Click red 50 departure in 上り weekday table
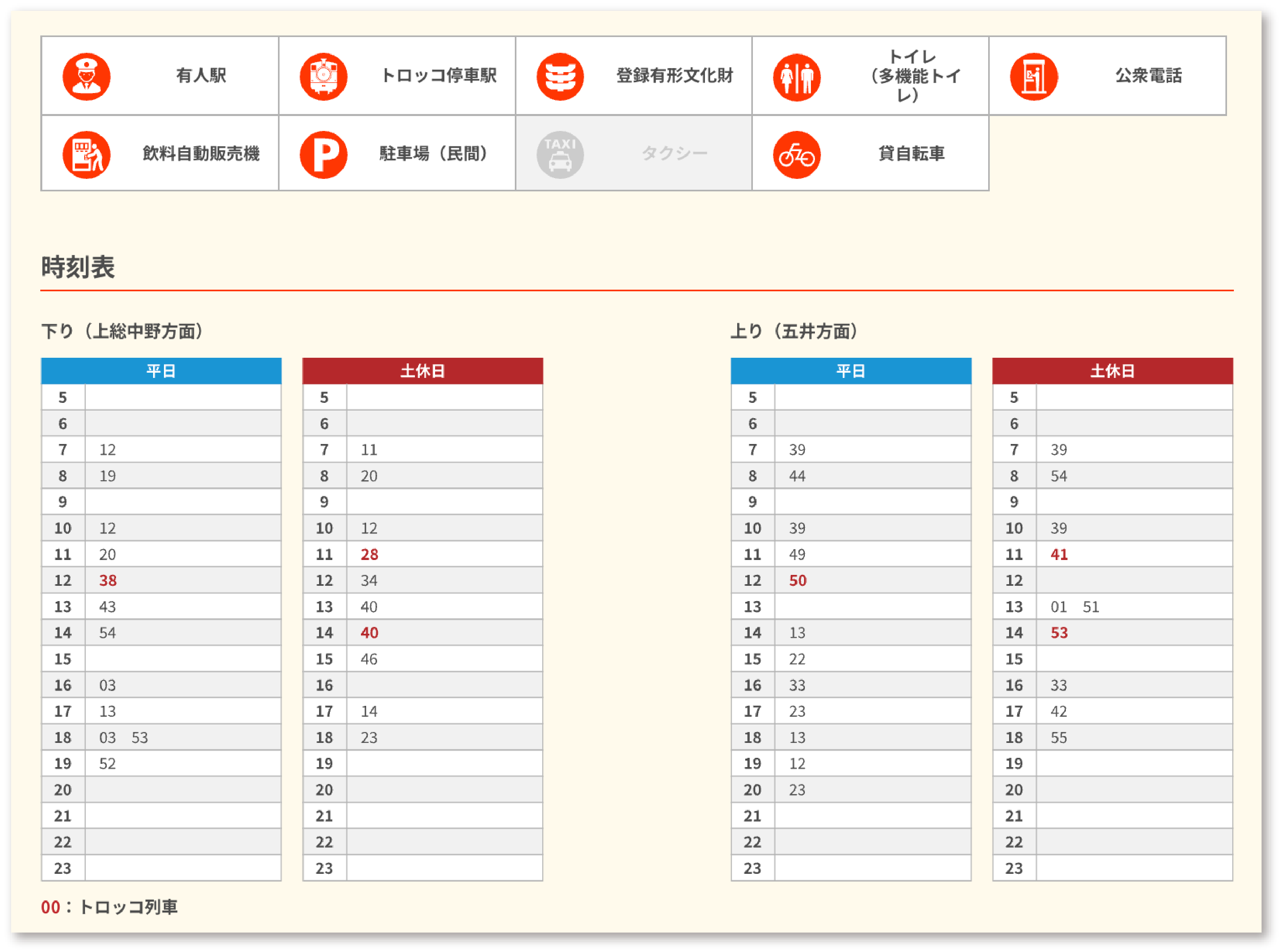Image resolution: width=1281 pixels, height=952 pixels. point(798,580)
